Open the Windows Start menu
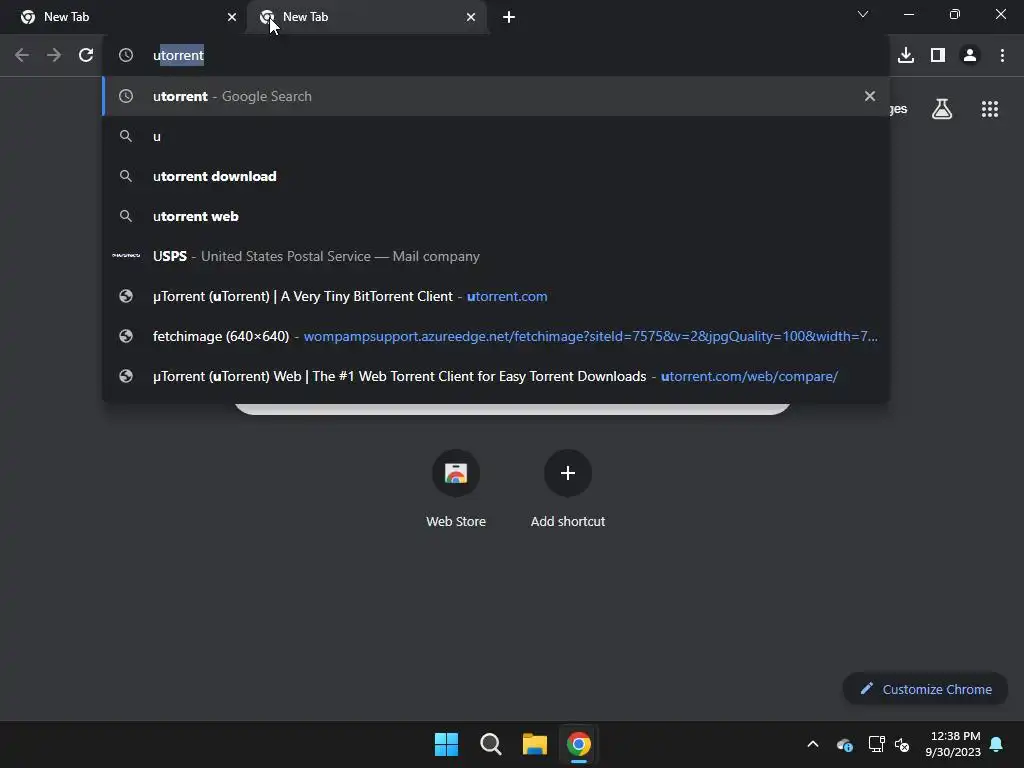The height and width of the screenshot is (768, 1024). coord(447,744)
